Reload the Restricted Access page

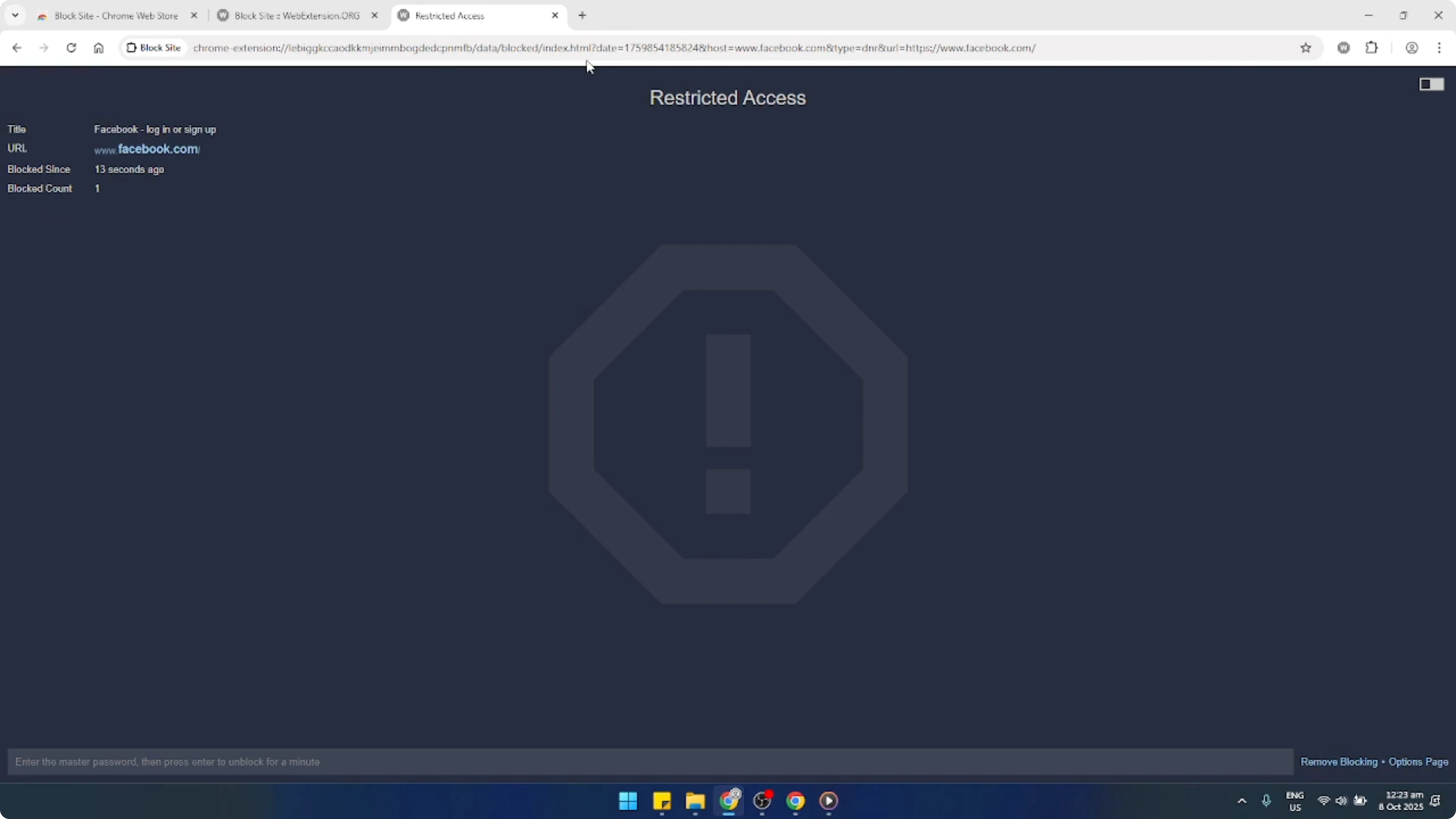click(71, 48)
